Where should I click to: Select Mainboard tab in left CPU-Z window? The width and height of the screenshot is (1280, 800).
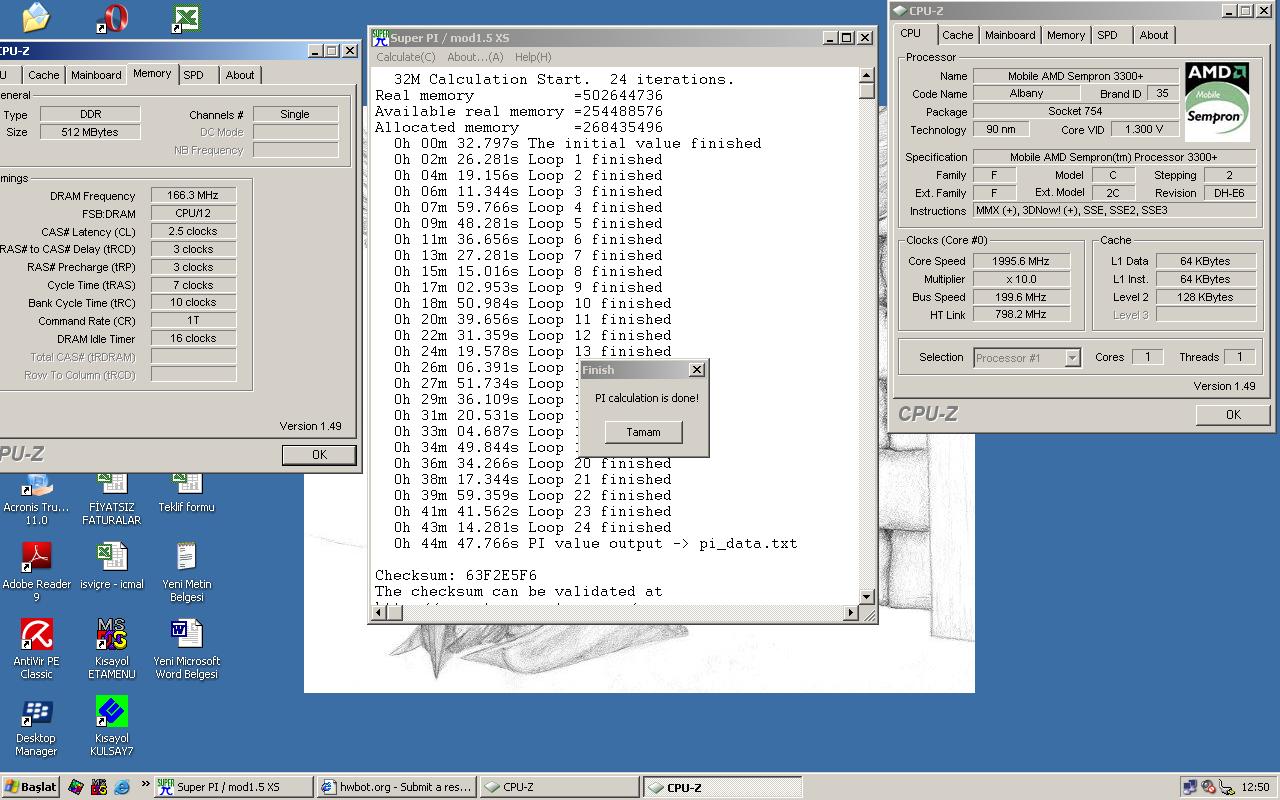pos(96,75)
